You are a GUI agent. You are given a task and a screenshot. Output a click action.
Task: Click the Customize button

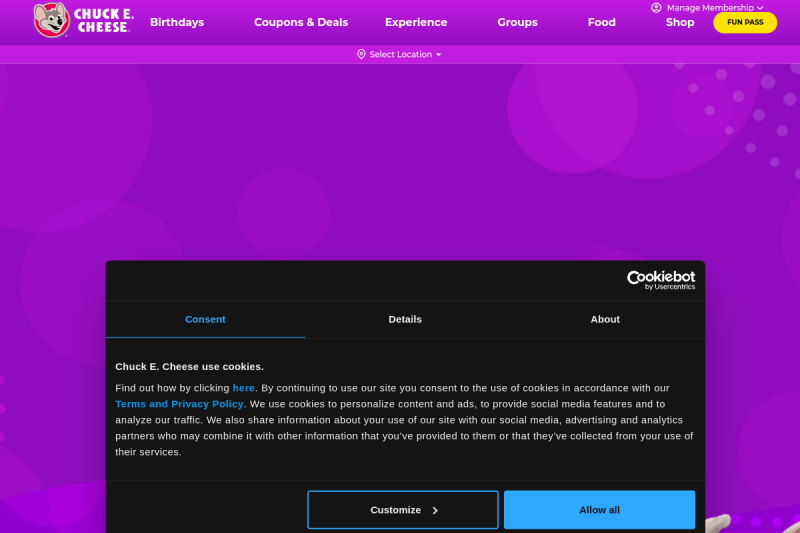tap(403, 510)
